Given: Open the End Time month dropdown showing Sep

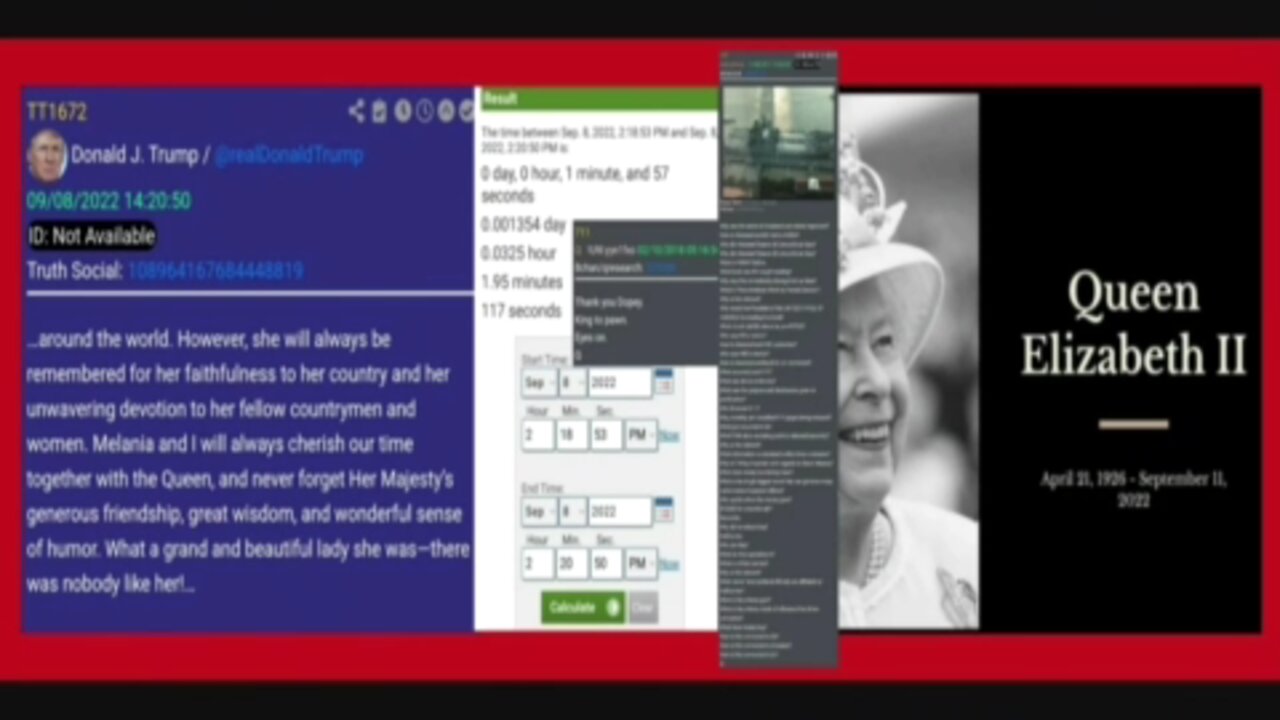Looking at the screenshot, I should pyautogui.click(x=539, y=512).
